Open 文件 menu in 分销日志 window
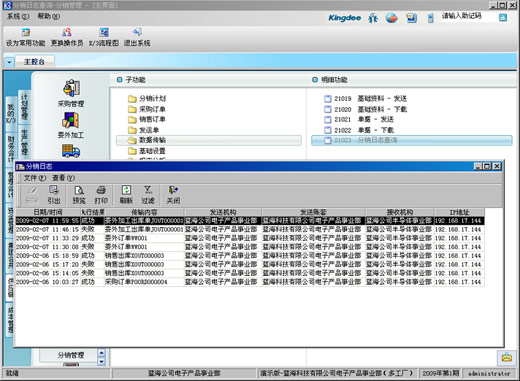This screenshot has width=520, height=381. [x=34, y=178]
